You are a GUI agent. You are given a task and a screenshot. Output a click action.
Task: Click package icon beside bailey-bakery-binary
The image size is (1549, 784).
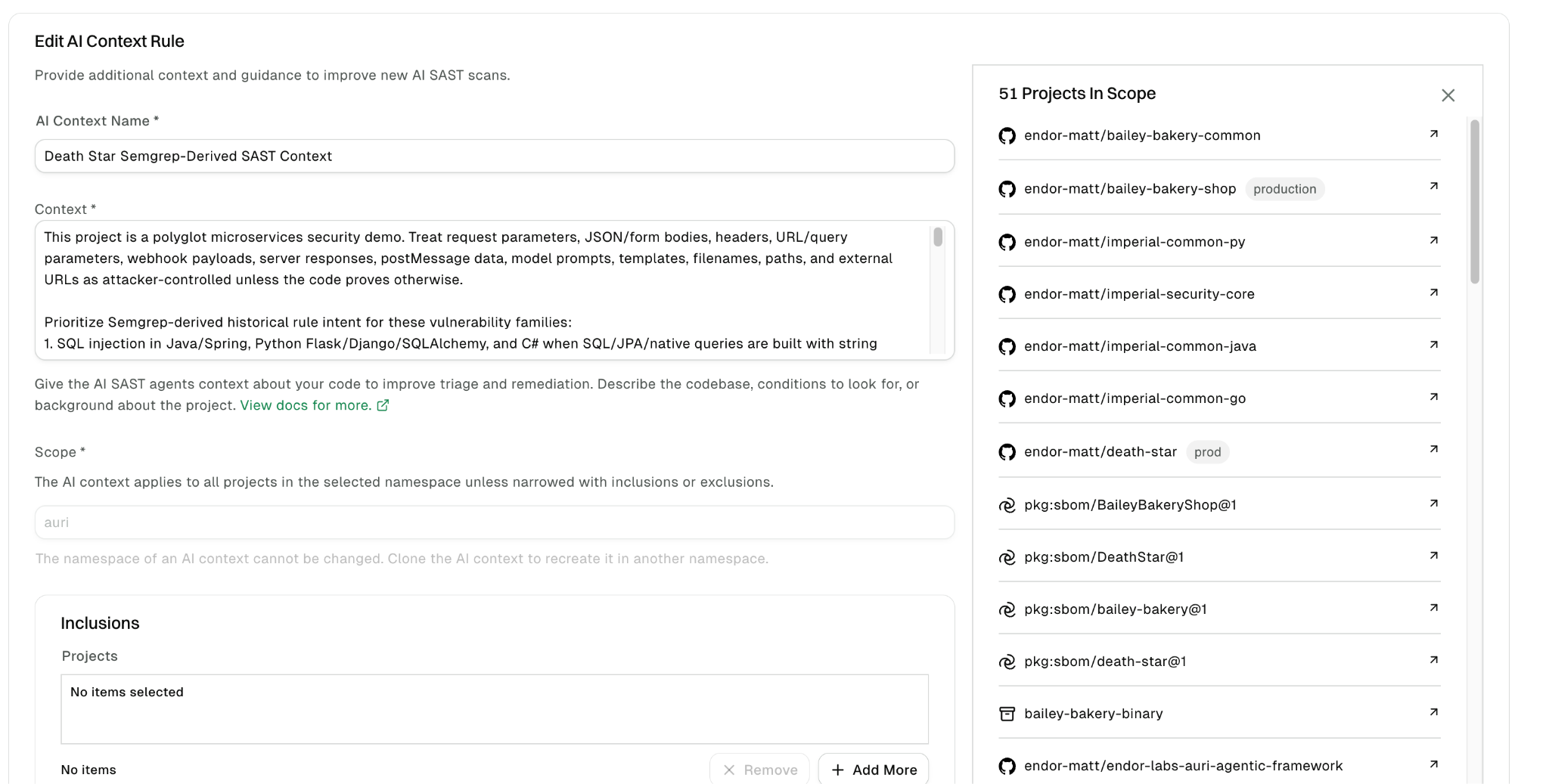1007,714
